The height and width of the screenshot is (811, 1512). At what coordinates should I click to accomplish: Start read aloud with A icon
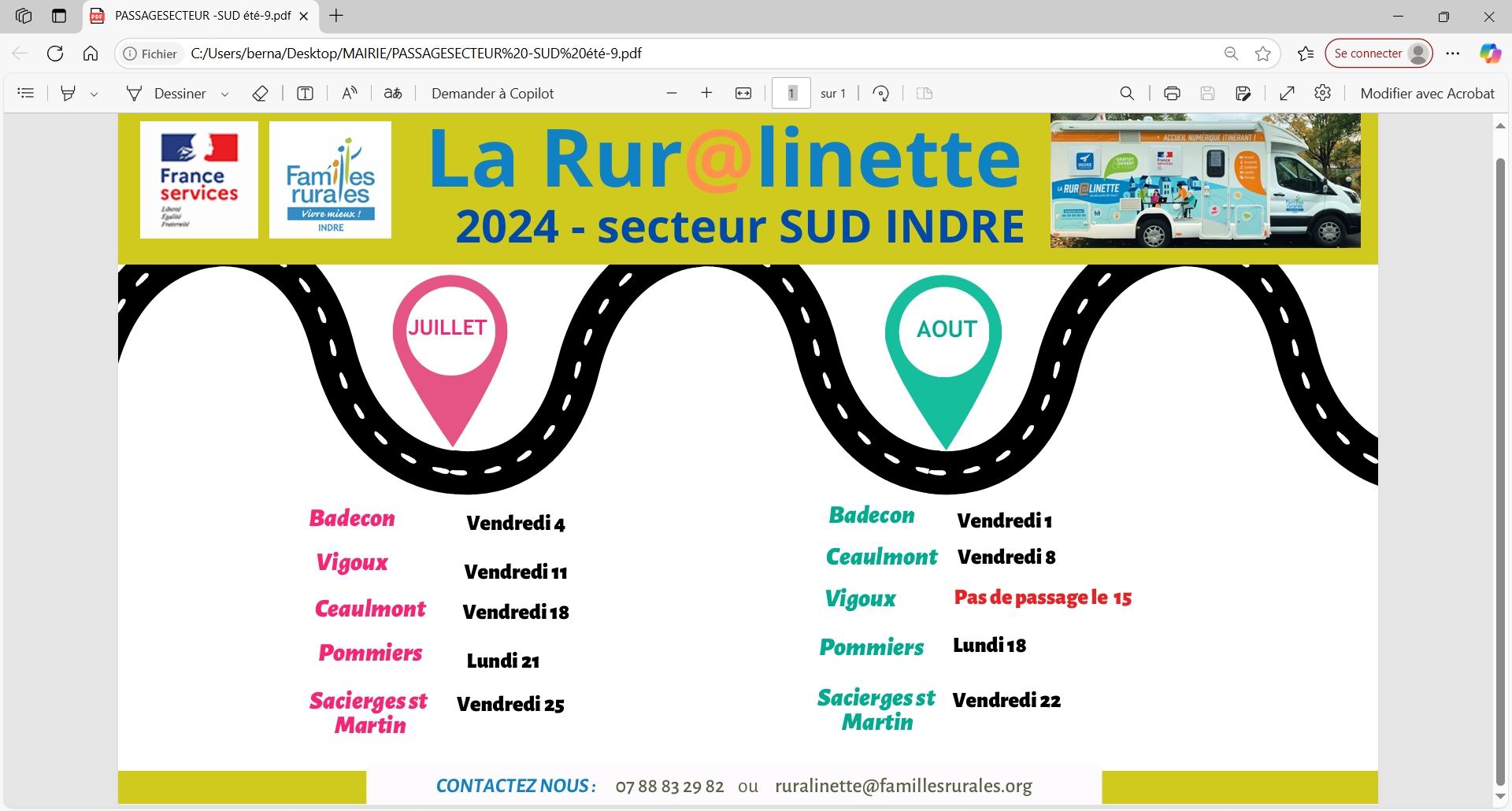(x=350, y=93)
